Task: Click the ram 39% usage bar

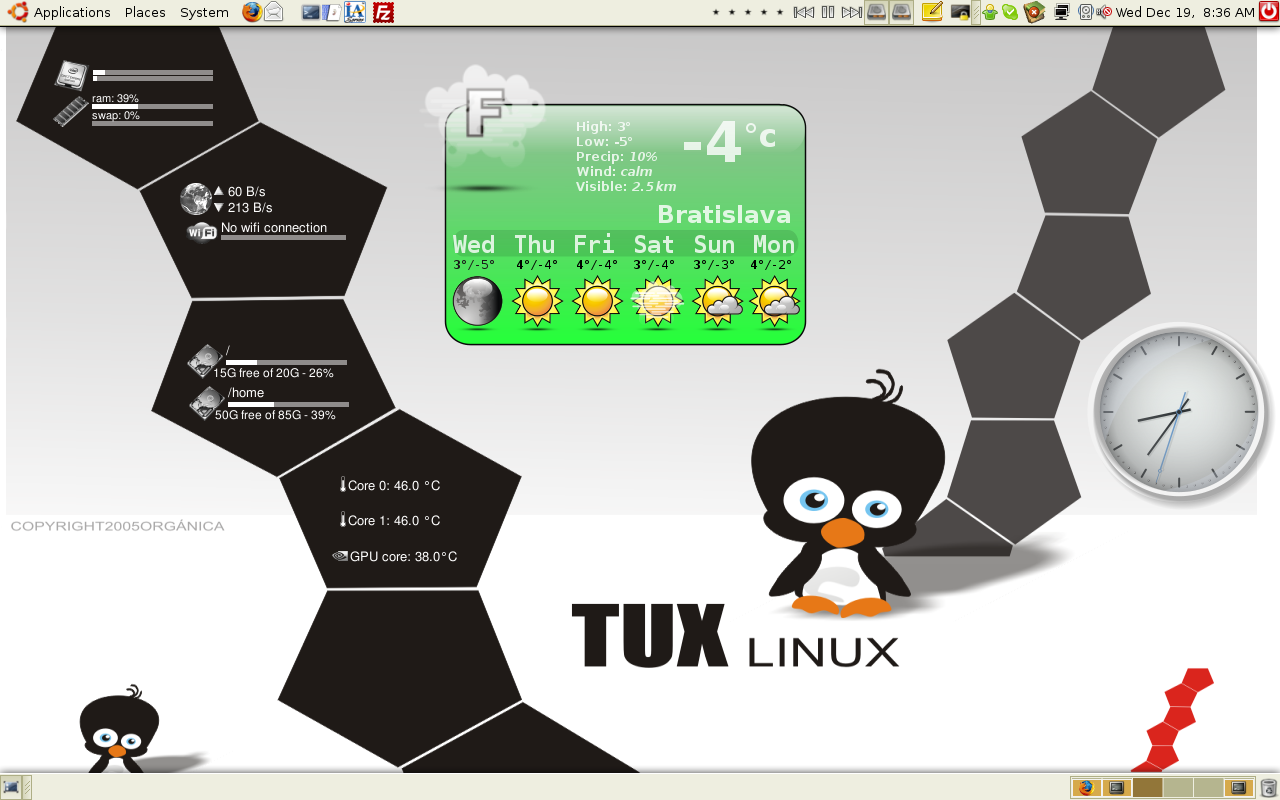Action: pos(152,106)
